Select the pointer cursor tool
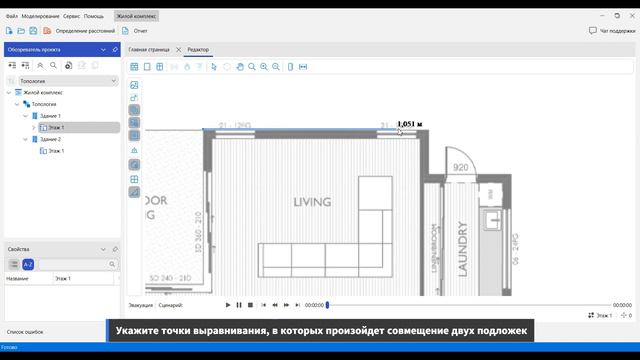Screen dimensions: 640x360 [214, 67]
